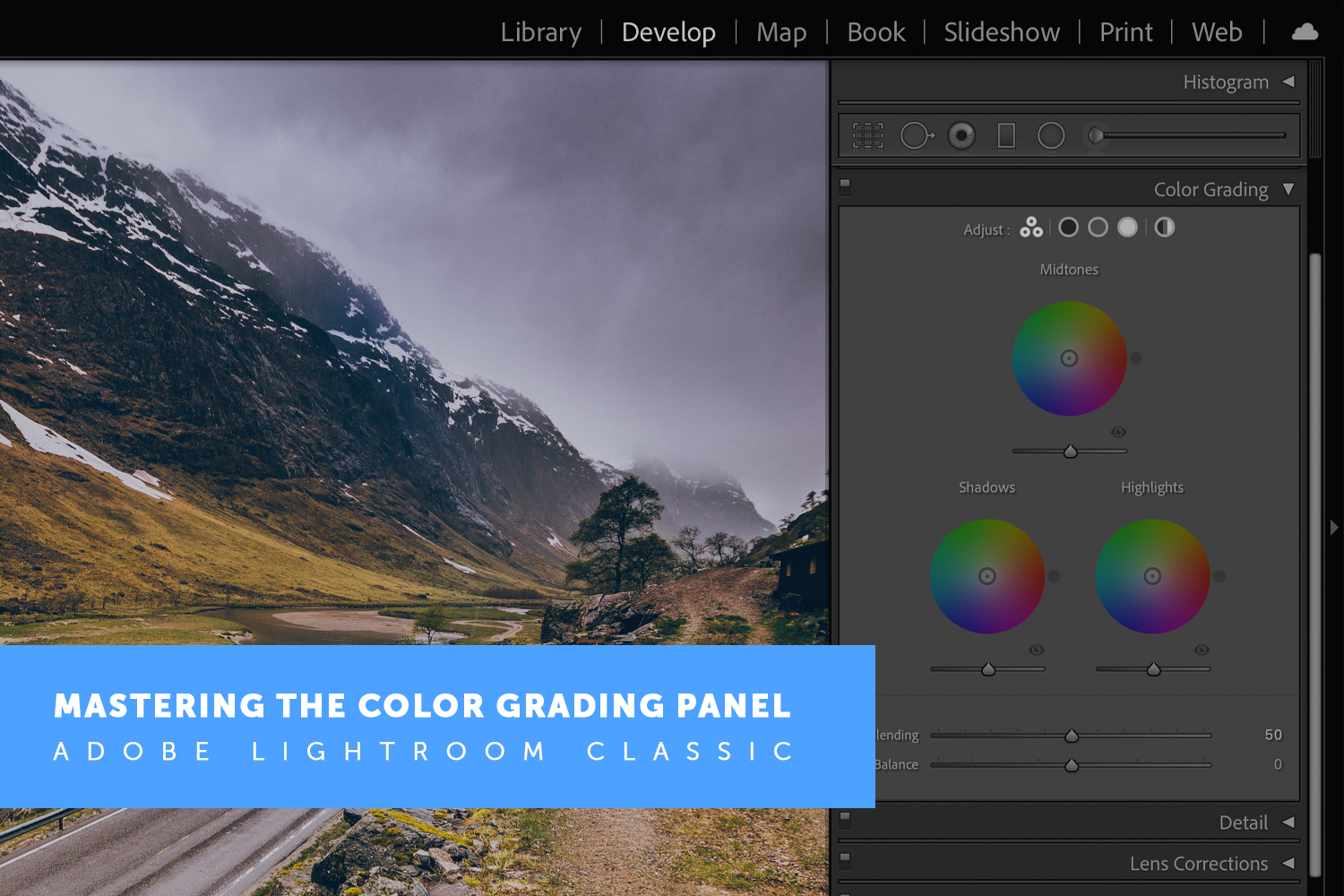Open the Slideshow module

coord(1002,32)
